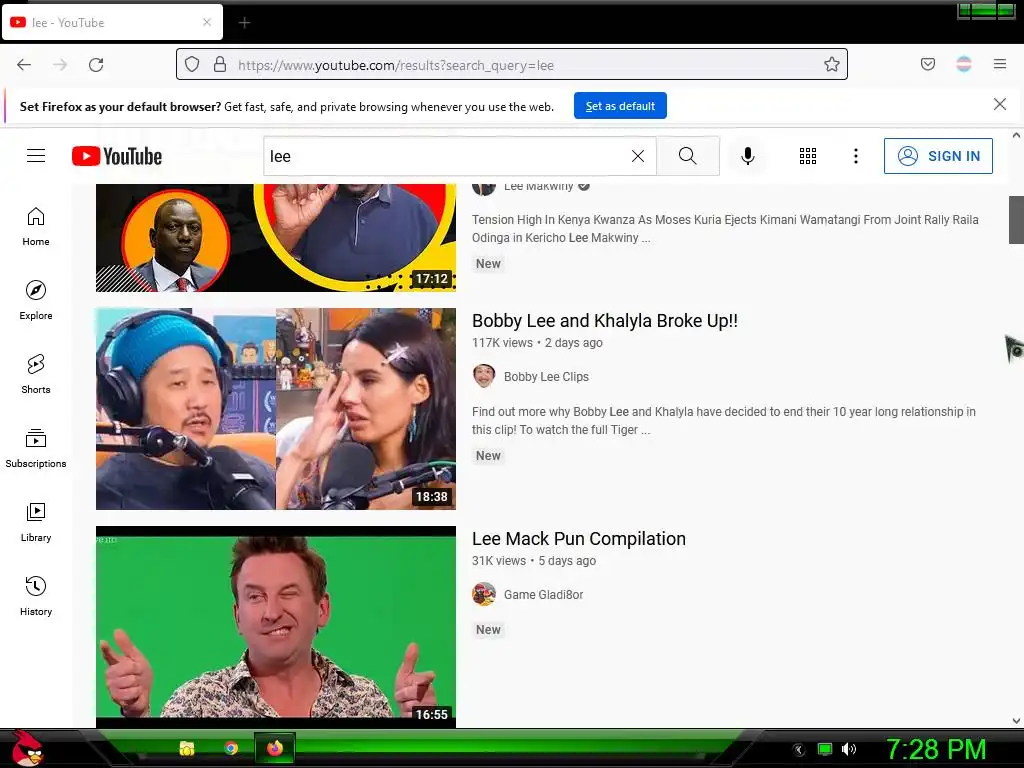1024x768 pixels.
Task: Click Bobby Lee Clips channel avatar
Action: [484, 376]
